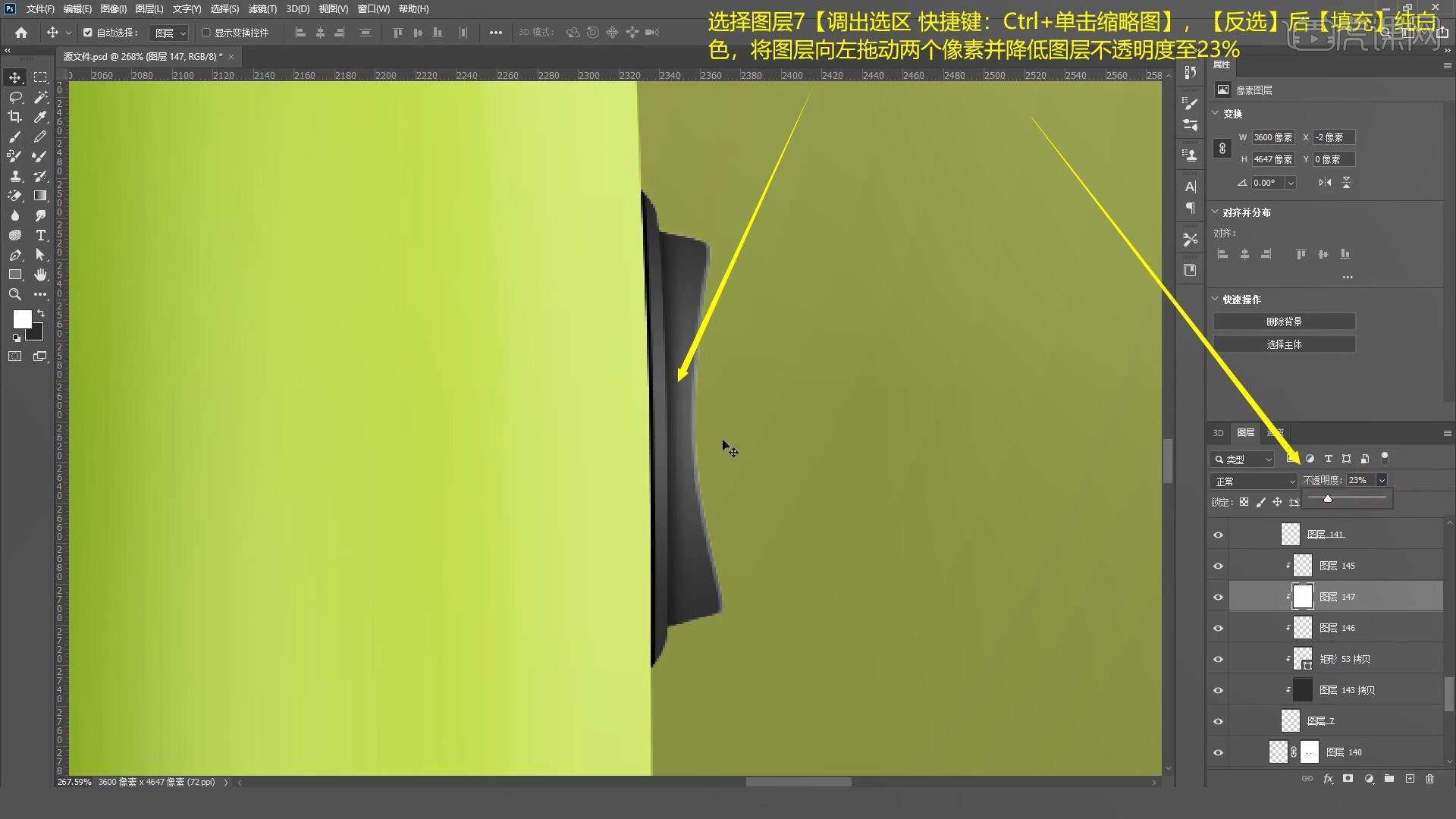Enable Show Transform Controls checkbox

(206, 33)
